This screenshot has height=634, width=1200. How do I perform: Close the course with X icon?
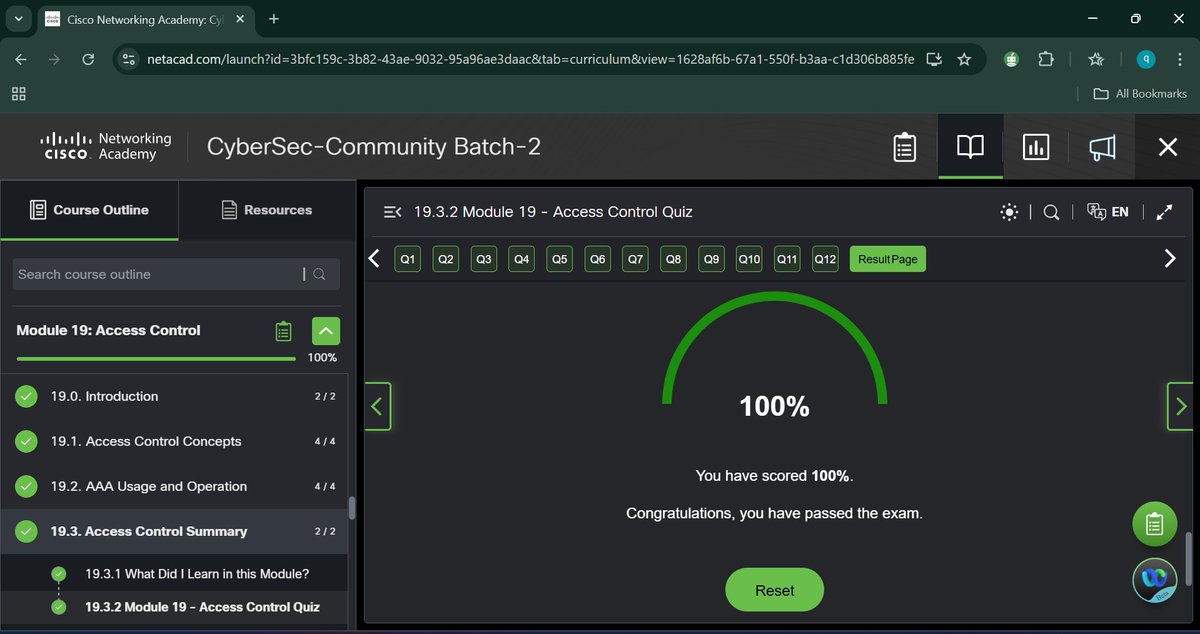click(1167, 147)
